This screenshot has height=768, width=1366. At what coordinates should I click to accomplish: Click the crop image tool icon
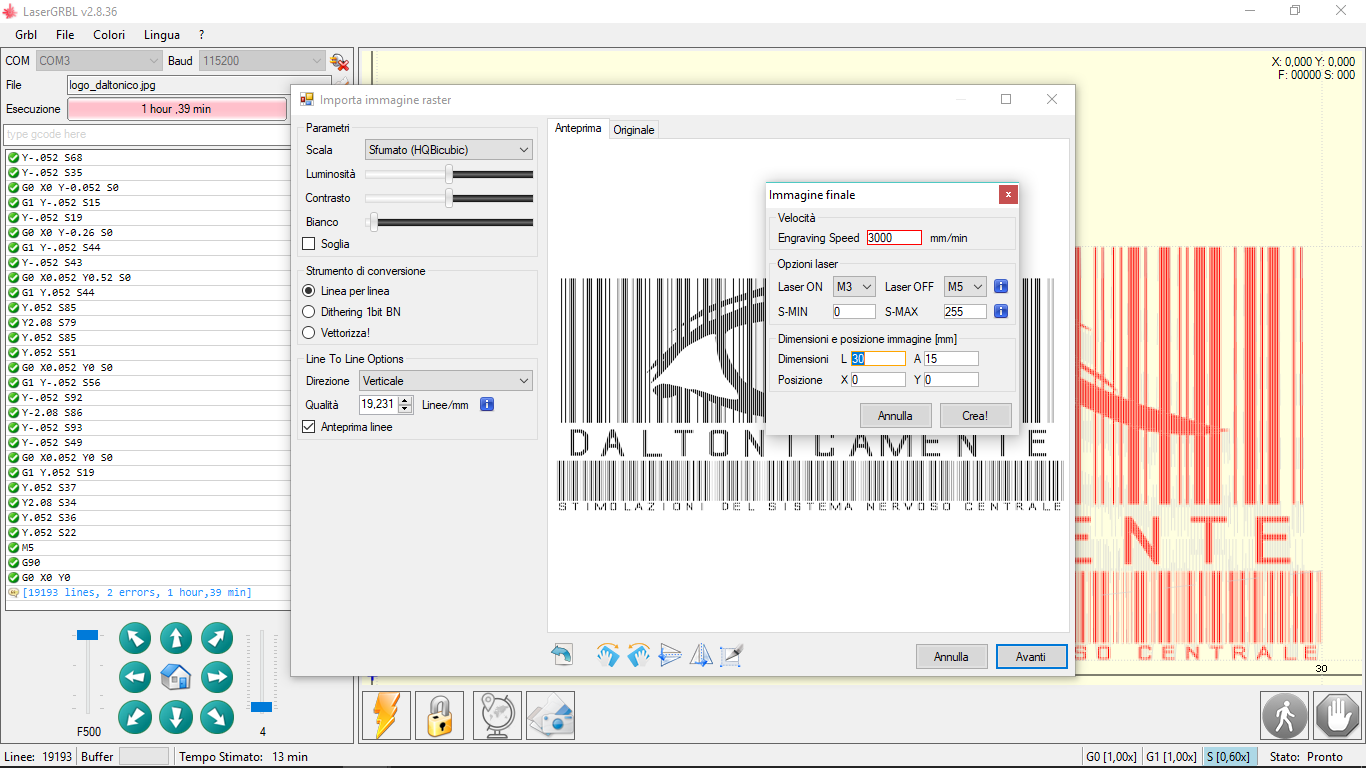point(732,655)
